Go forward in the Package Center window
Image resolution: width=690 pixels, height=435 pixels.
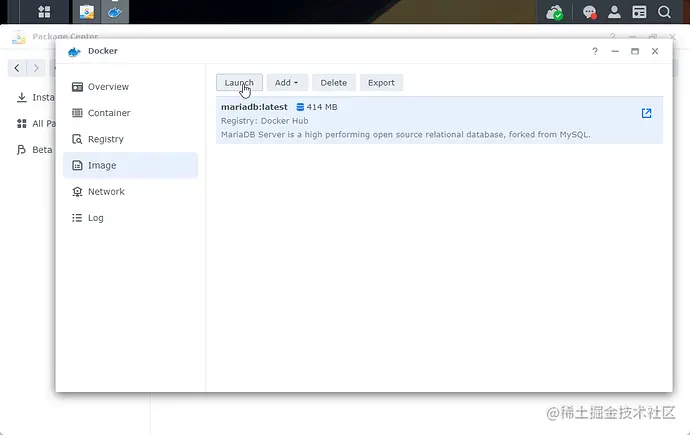coord(36,68)
